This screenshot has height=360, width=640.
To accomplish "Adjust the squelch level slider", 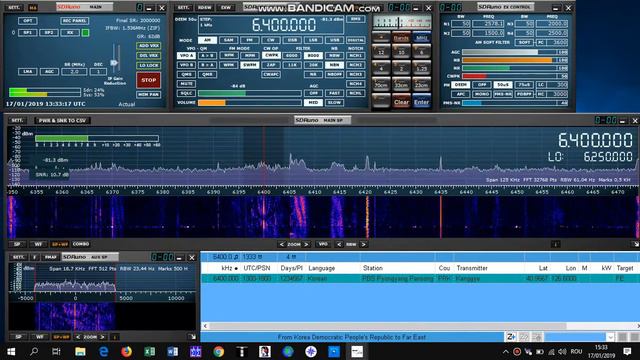I will point(250,93).
